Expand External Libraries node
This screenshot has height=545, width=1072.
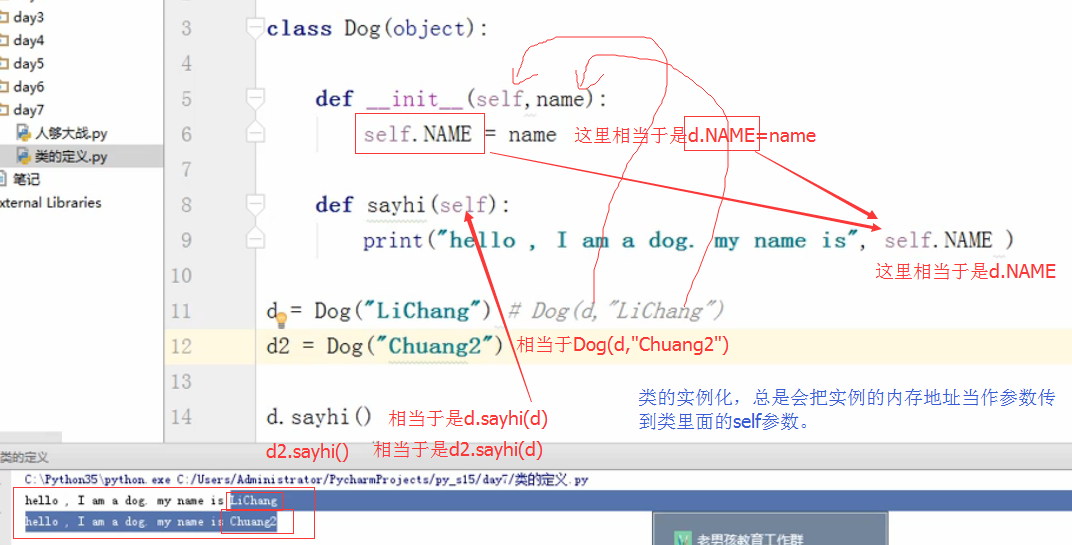pyautogui.click(x=49, y=203)
